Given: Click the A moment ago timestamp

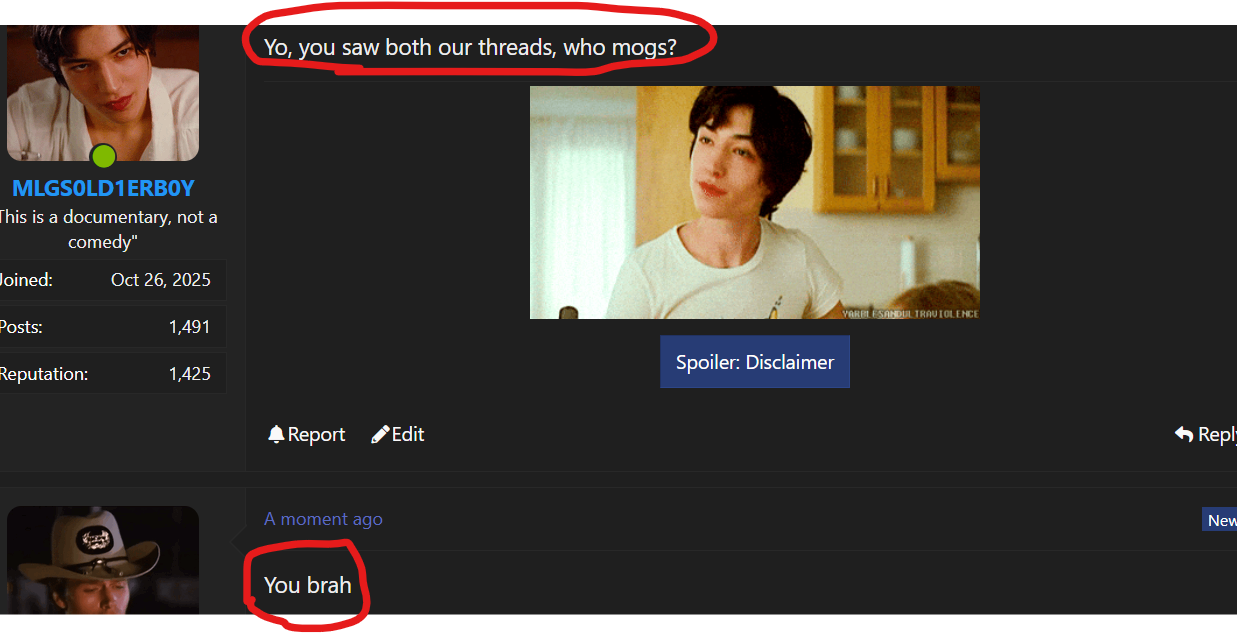Looking at the screenshot, I should click(323, 519).
